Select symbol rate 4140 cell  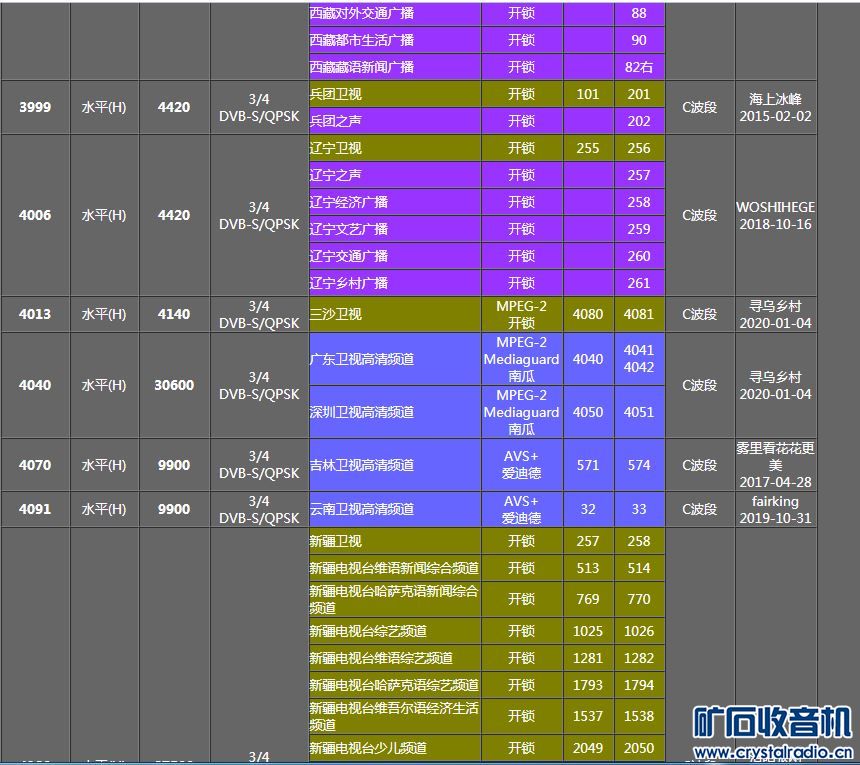point(174,314)
